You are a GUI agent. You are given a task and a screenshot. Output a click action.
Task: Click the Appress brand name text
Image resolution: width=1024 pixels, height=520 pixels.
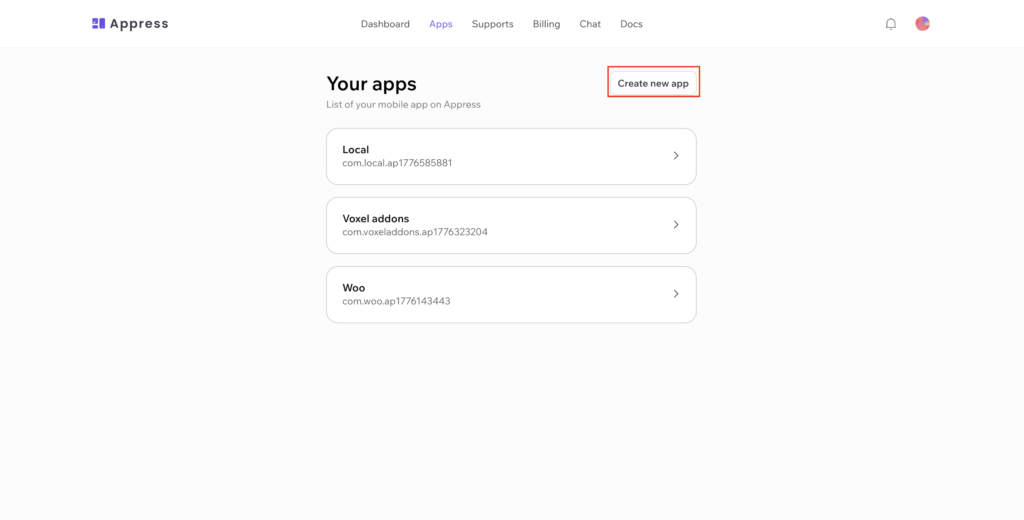coord(139,24)
